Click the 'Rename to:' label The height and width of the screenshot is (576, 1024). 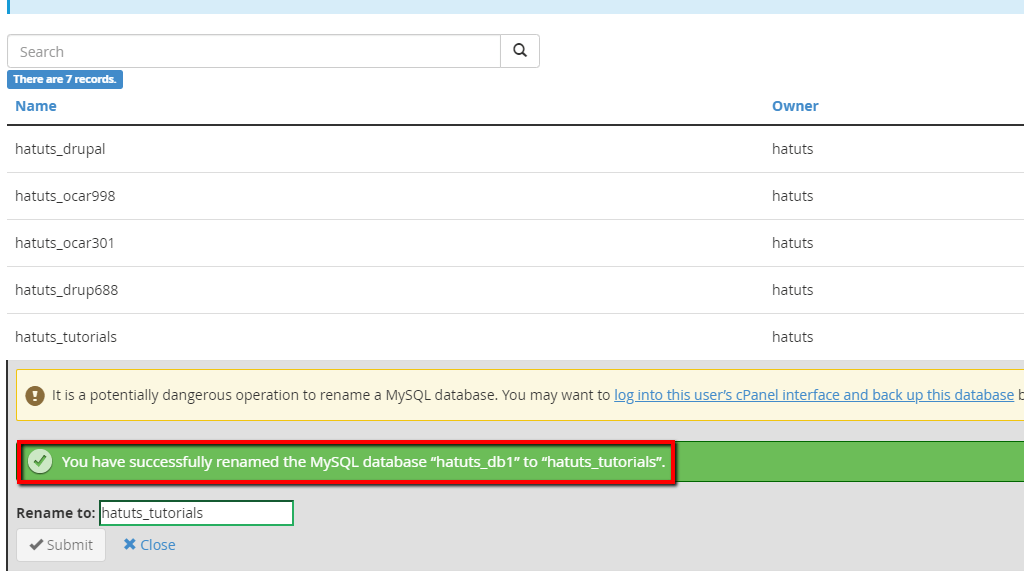point(56,513)
